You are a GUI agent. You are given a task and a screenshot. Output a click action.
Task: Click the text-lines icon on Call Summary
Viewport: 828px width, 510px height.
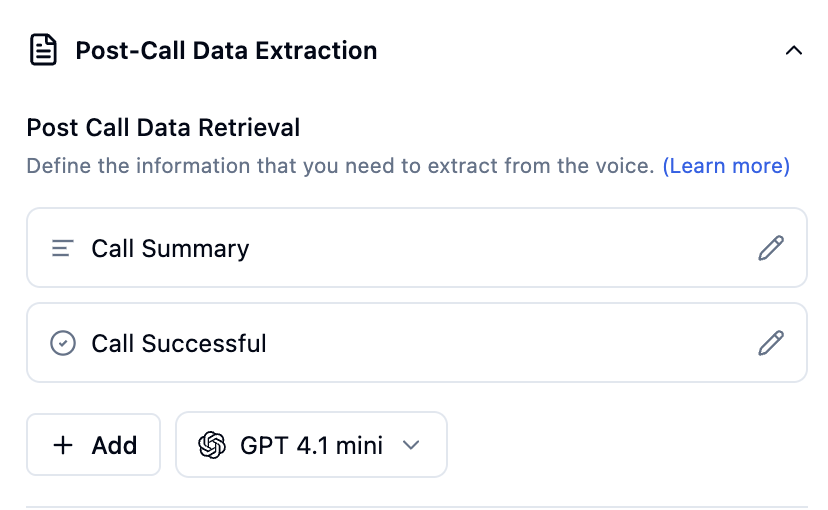pos(63,248)
